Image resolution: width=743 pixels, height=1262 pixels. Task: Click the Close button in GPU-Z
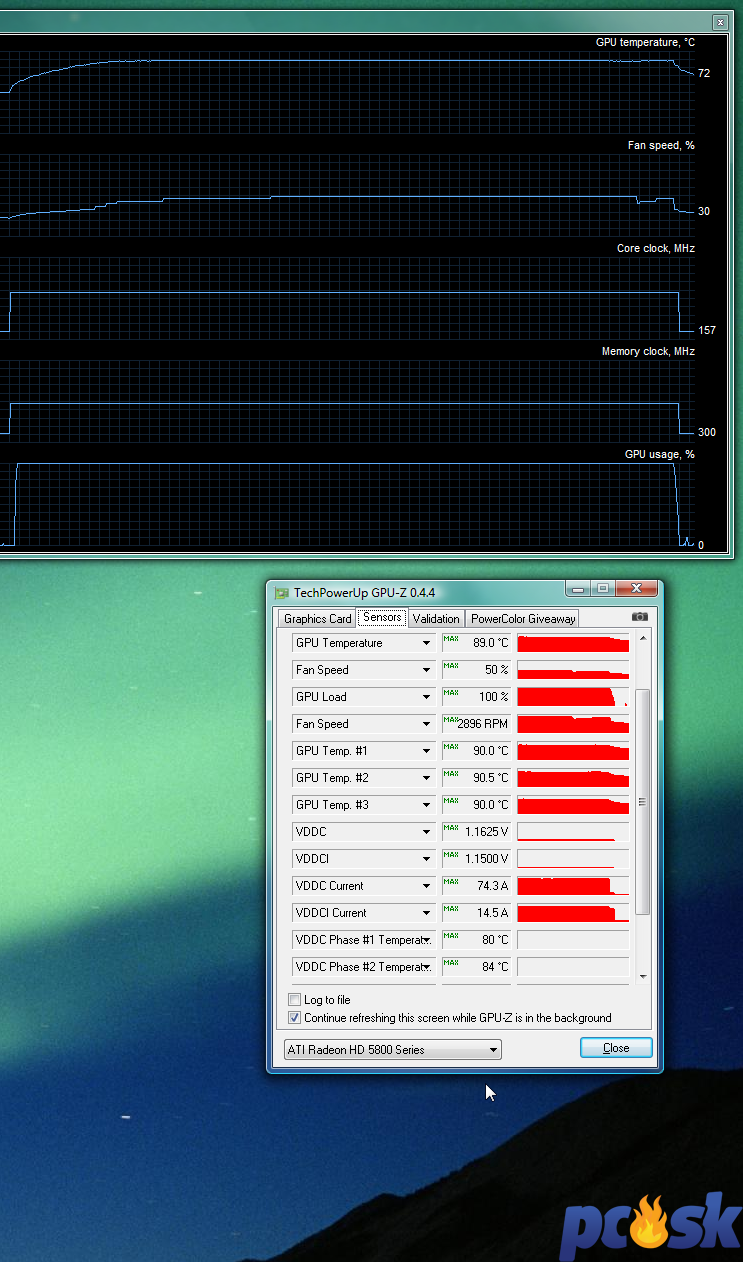point(616,1048)
